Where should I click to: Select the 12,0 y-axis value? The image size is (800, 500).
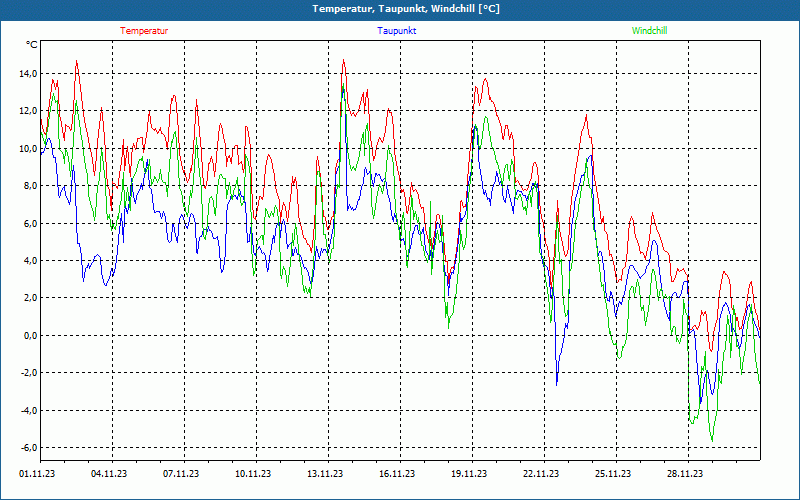click(28, 111)
